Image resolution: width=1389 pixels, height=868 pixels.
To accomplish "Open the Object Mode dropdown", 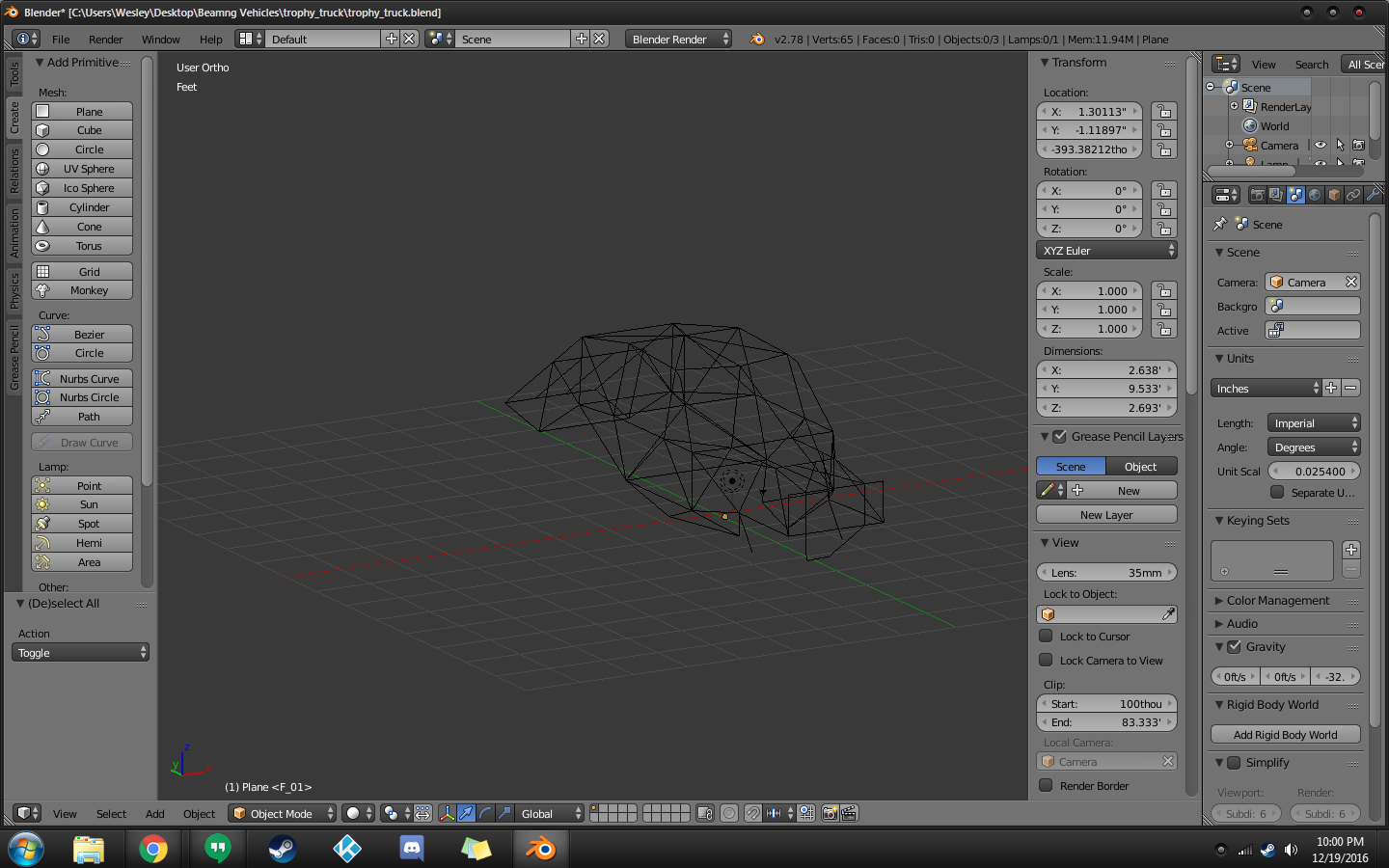I will [282, 813].
